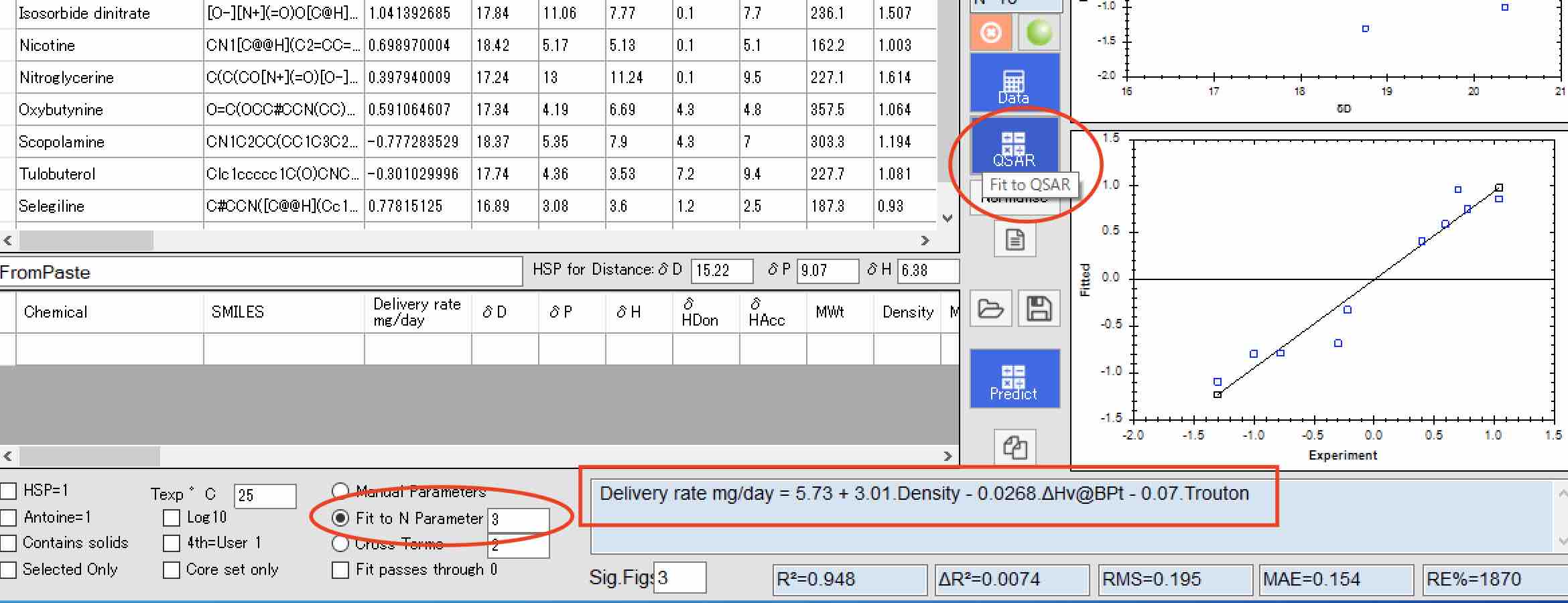Screen dimensions: 1568x603
Task: Enable the Antoine=1 checkbox
Action: click(8, 517)
